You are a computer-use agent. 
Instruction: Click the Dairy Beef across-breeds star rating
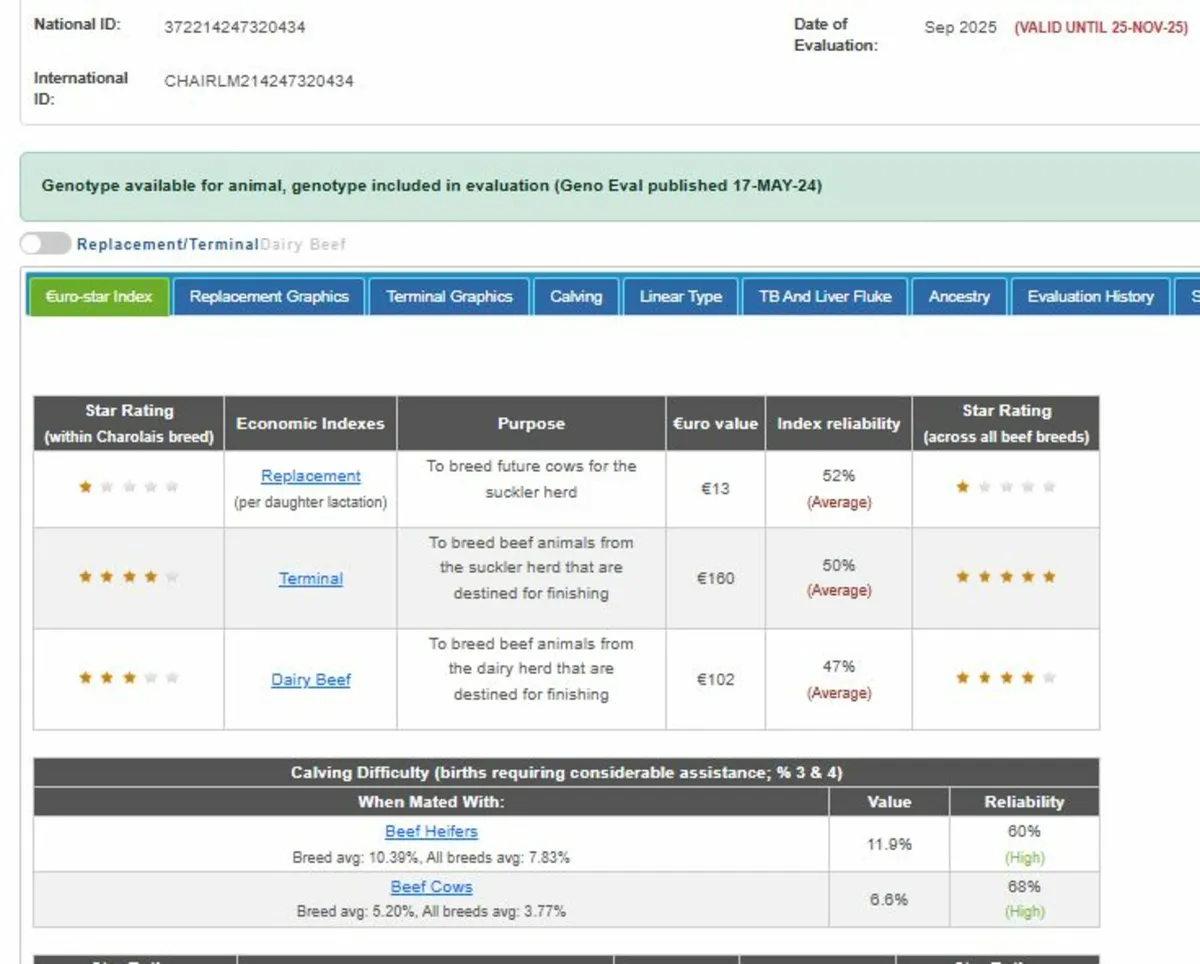click(x=1005, y=678)
